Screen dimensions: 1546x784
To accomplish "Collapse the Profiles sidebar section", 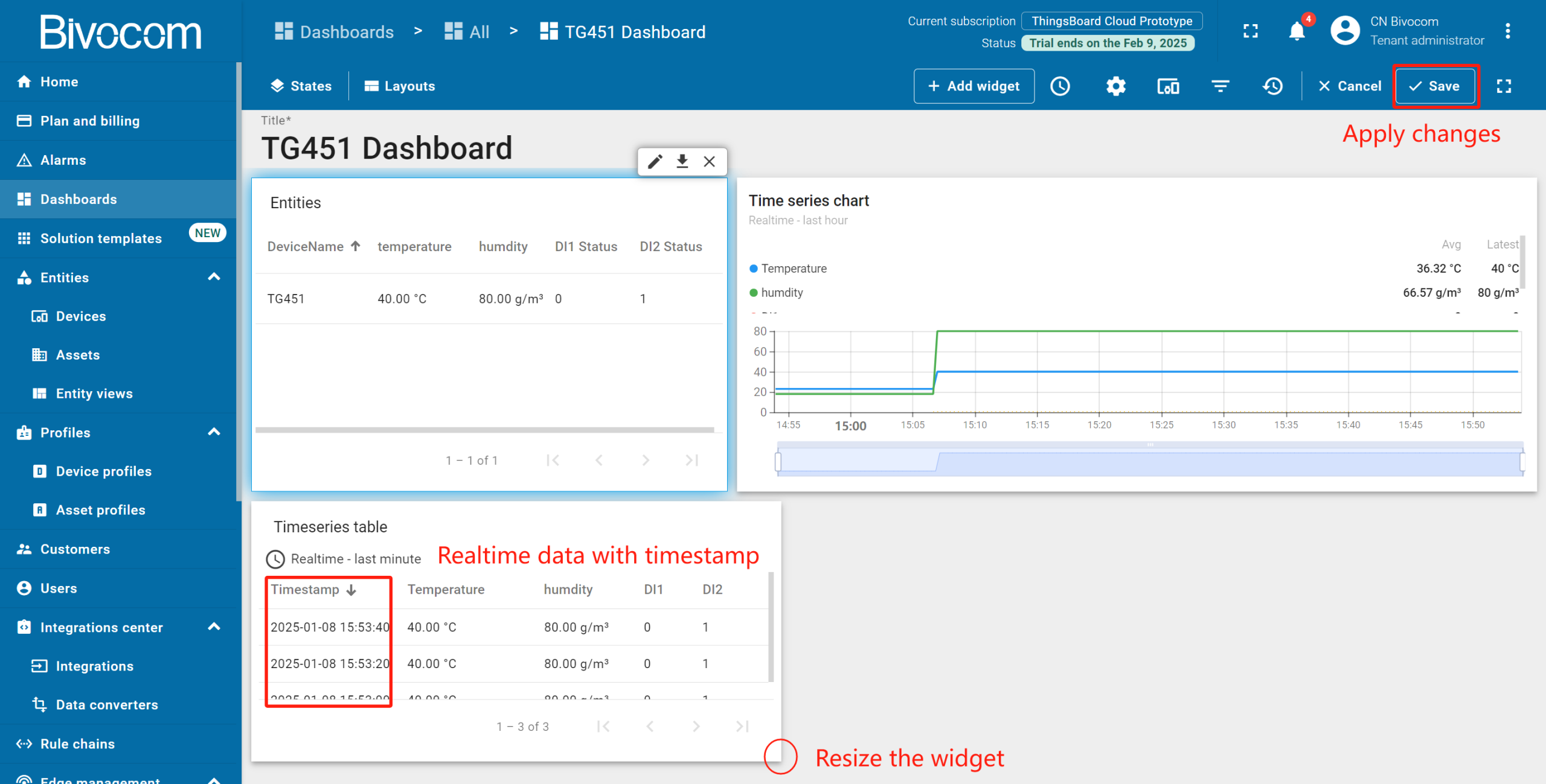I will [214, 432].
